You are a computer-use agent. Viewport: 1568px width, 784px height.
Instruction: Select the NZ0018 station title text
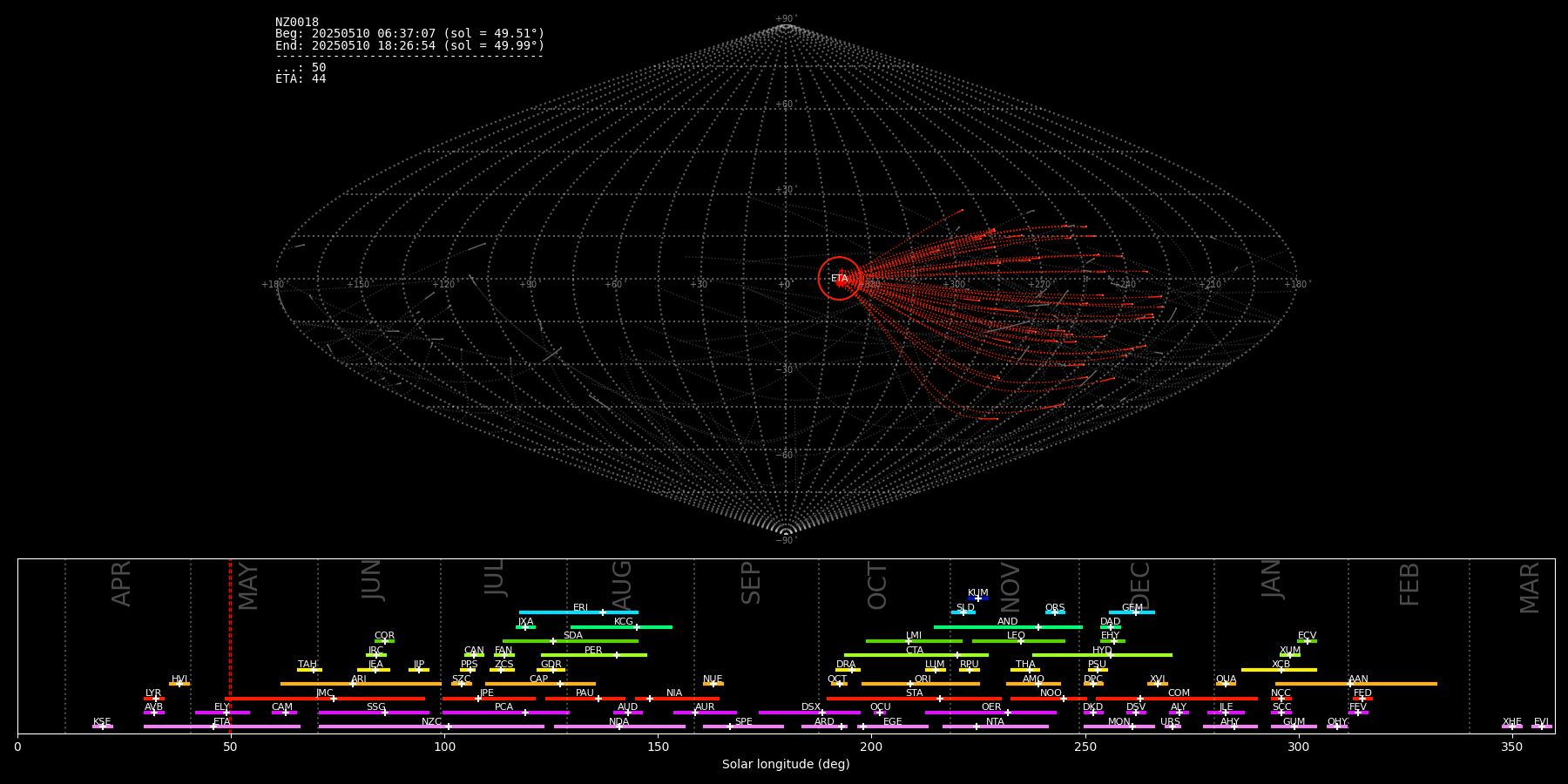tap(297, 23)
